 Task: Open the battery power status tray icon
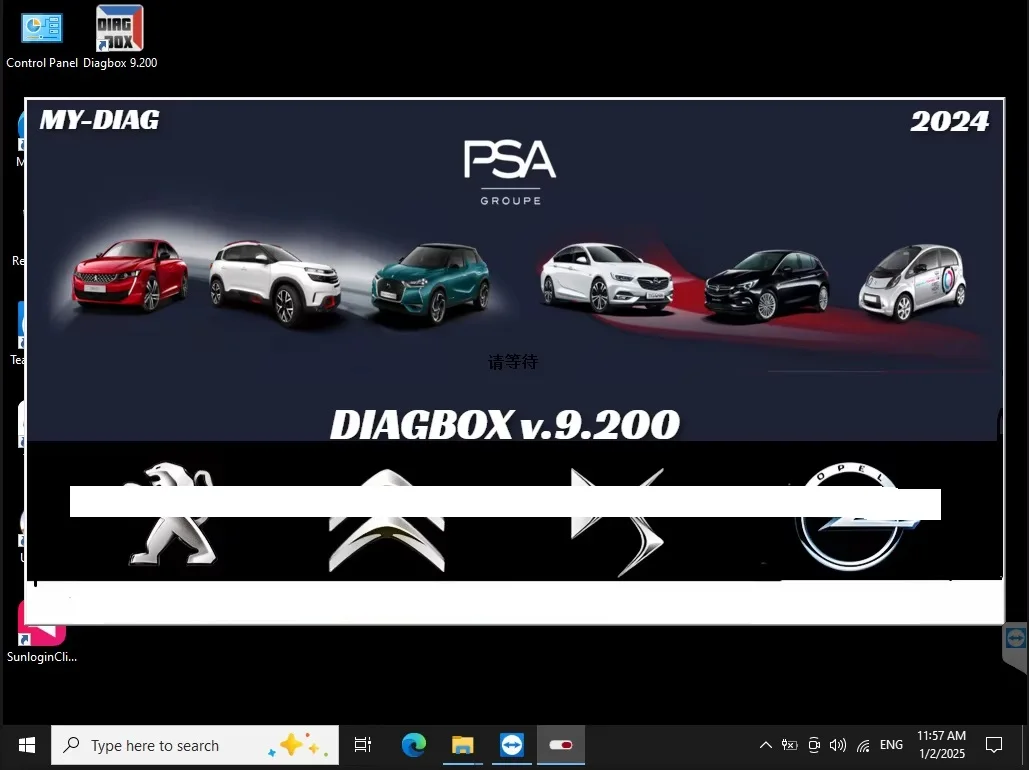click(789, 745)
